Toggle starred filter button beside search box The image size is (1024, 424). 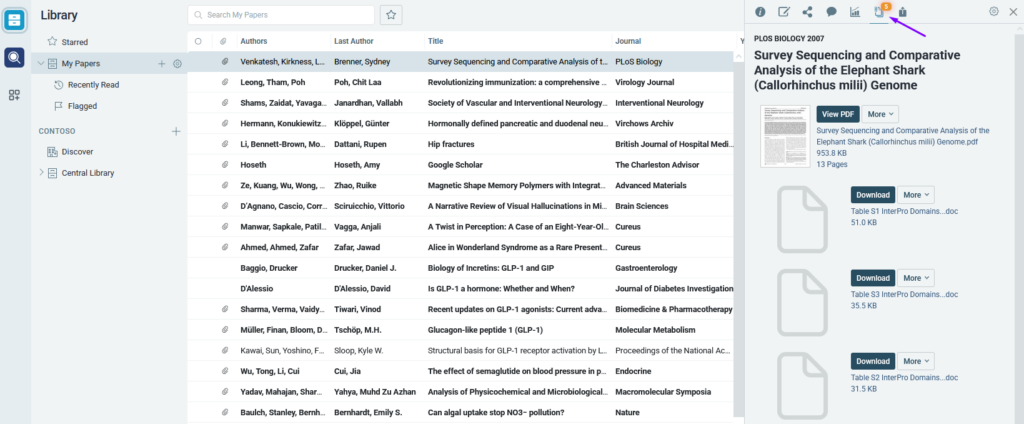(x=392, y=15)
